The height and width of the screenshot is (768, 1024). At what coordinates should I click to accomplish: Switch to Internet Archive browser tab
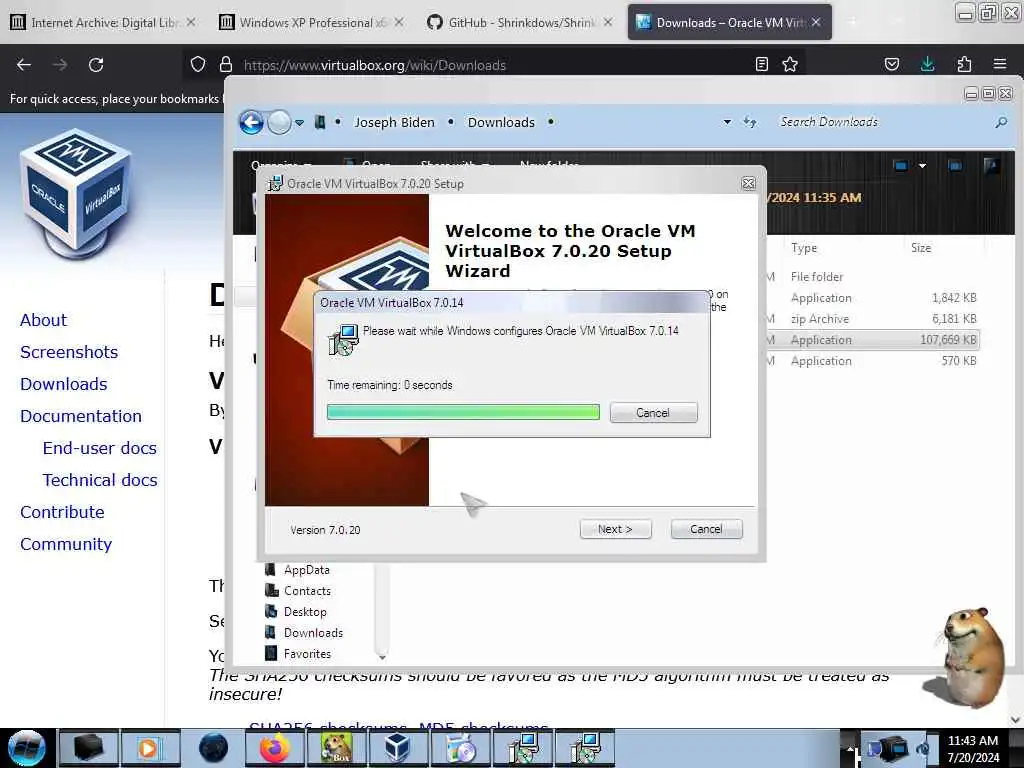pyautogui.click(x=103, y=22)
